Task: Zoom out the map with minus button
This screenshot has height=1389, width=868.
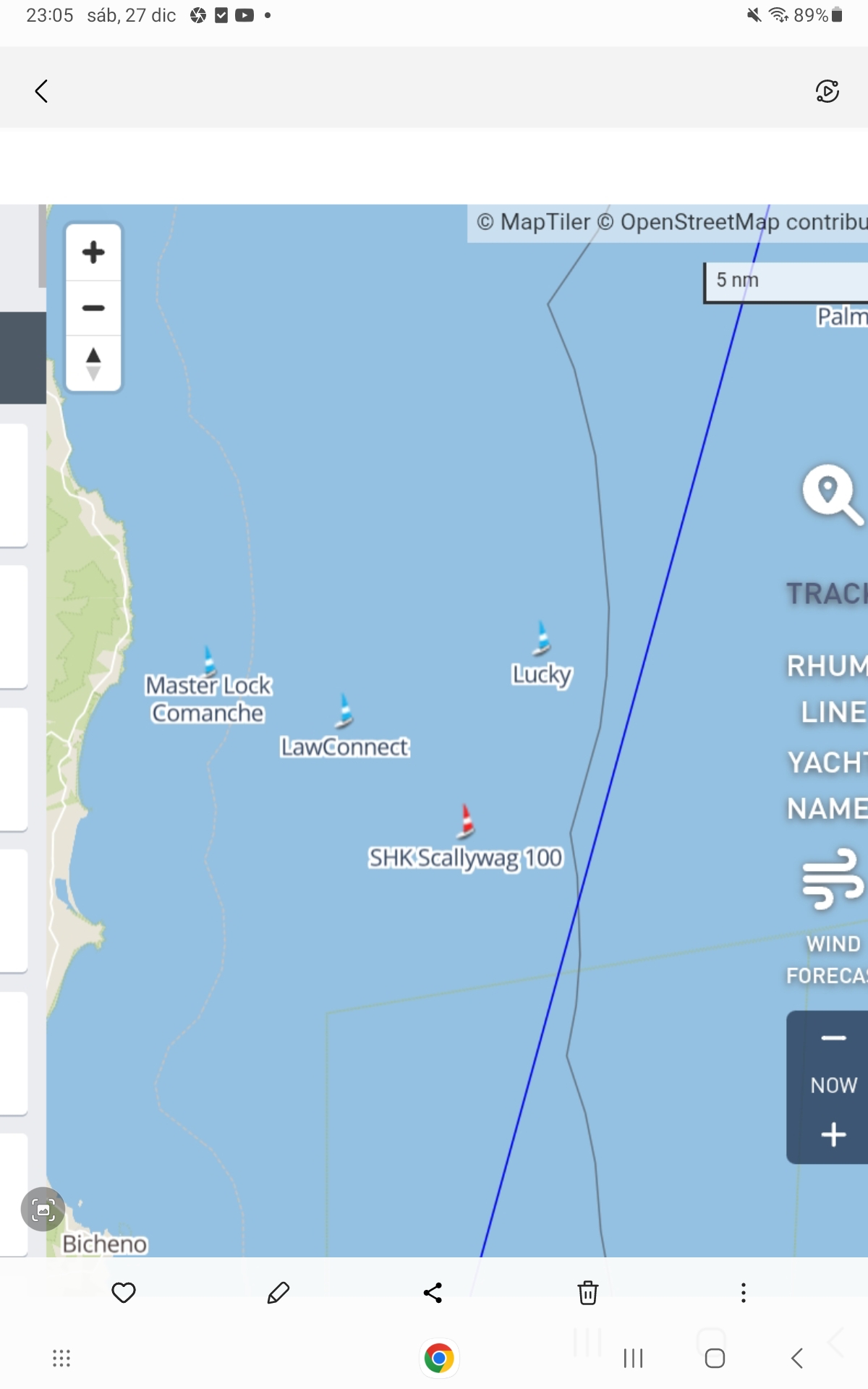Action: [93, 308]
